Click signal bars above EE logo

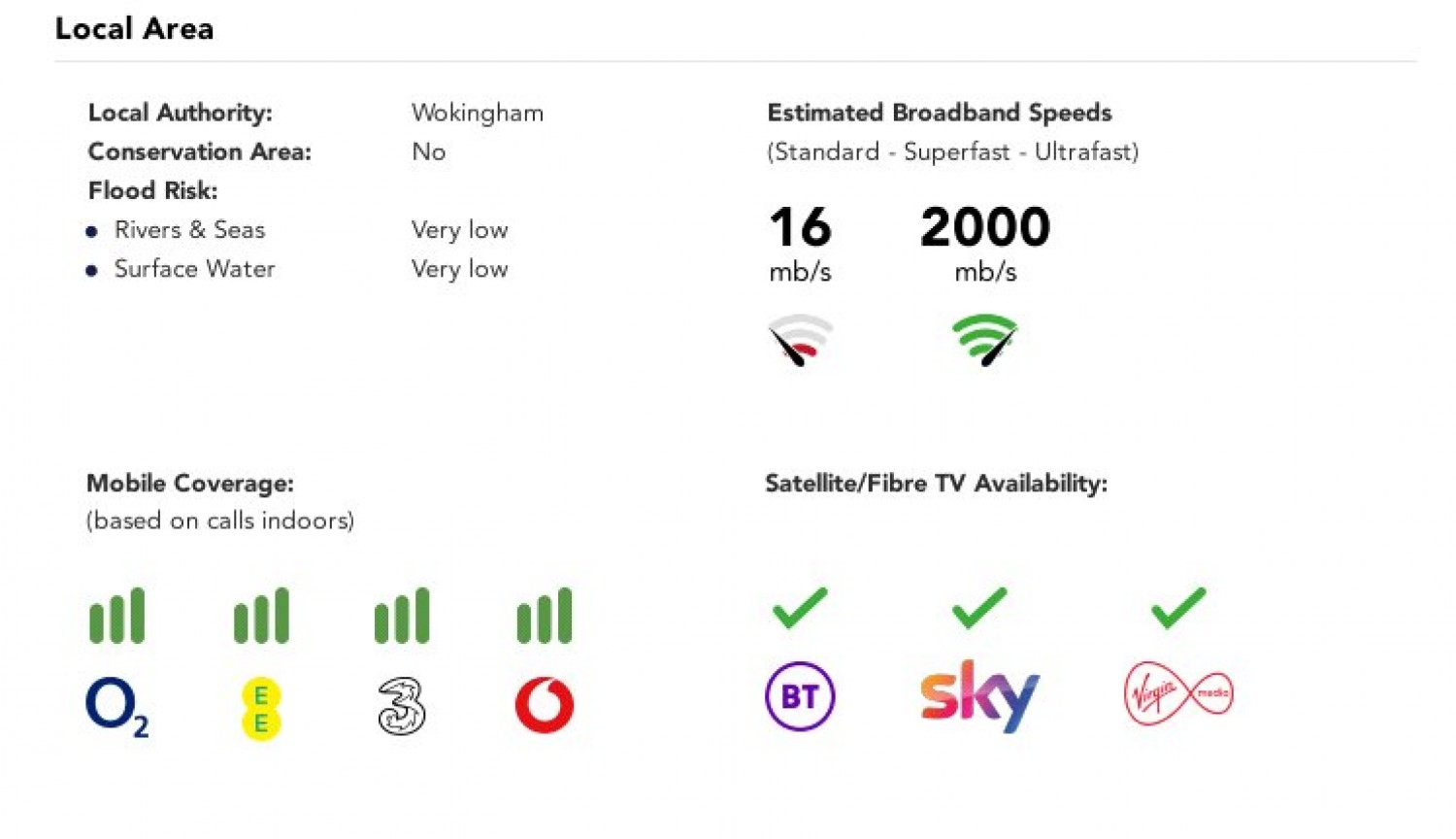(261, 616)
